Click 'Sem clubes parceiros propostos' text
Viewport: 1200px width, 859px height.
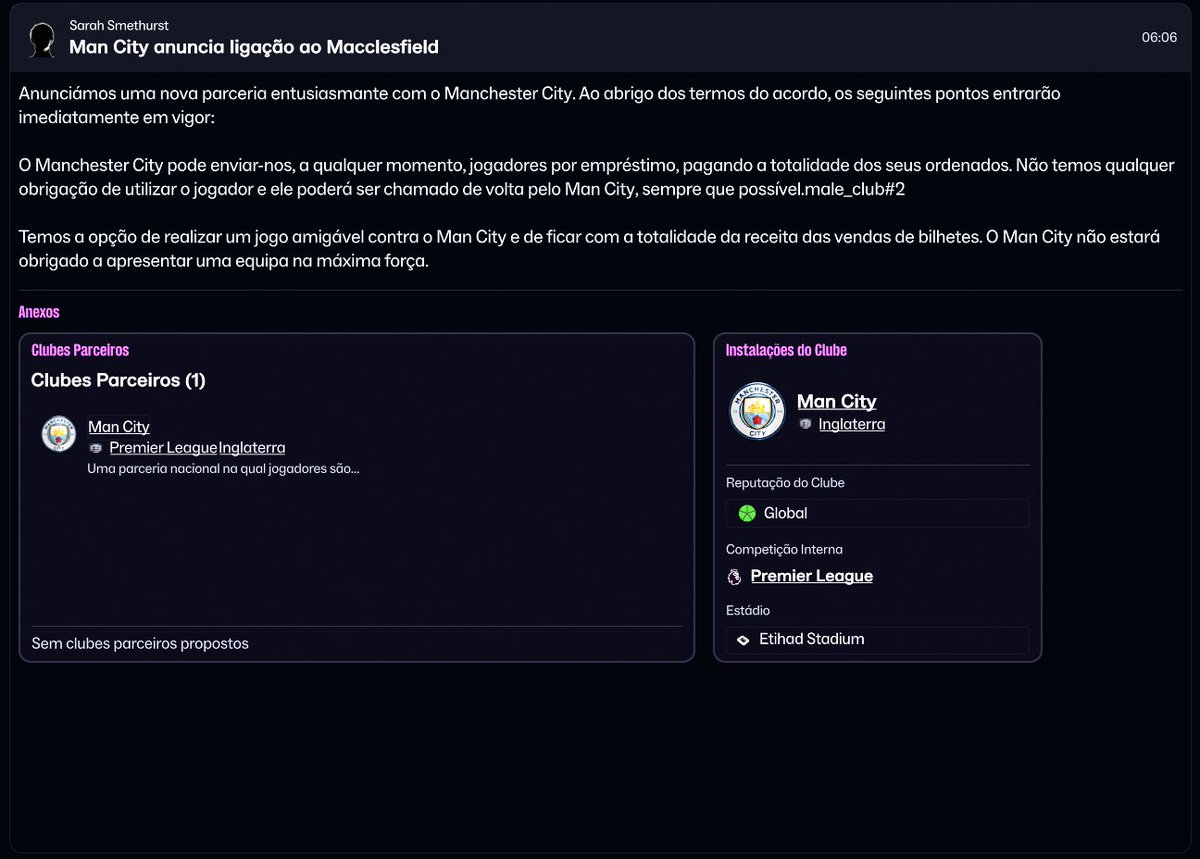(x=140, y=644)
